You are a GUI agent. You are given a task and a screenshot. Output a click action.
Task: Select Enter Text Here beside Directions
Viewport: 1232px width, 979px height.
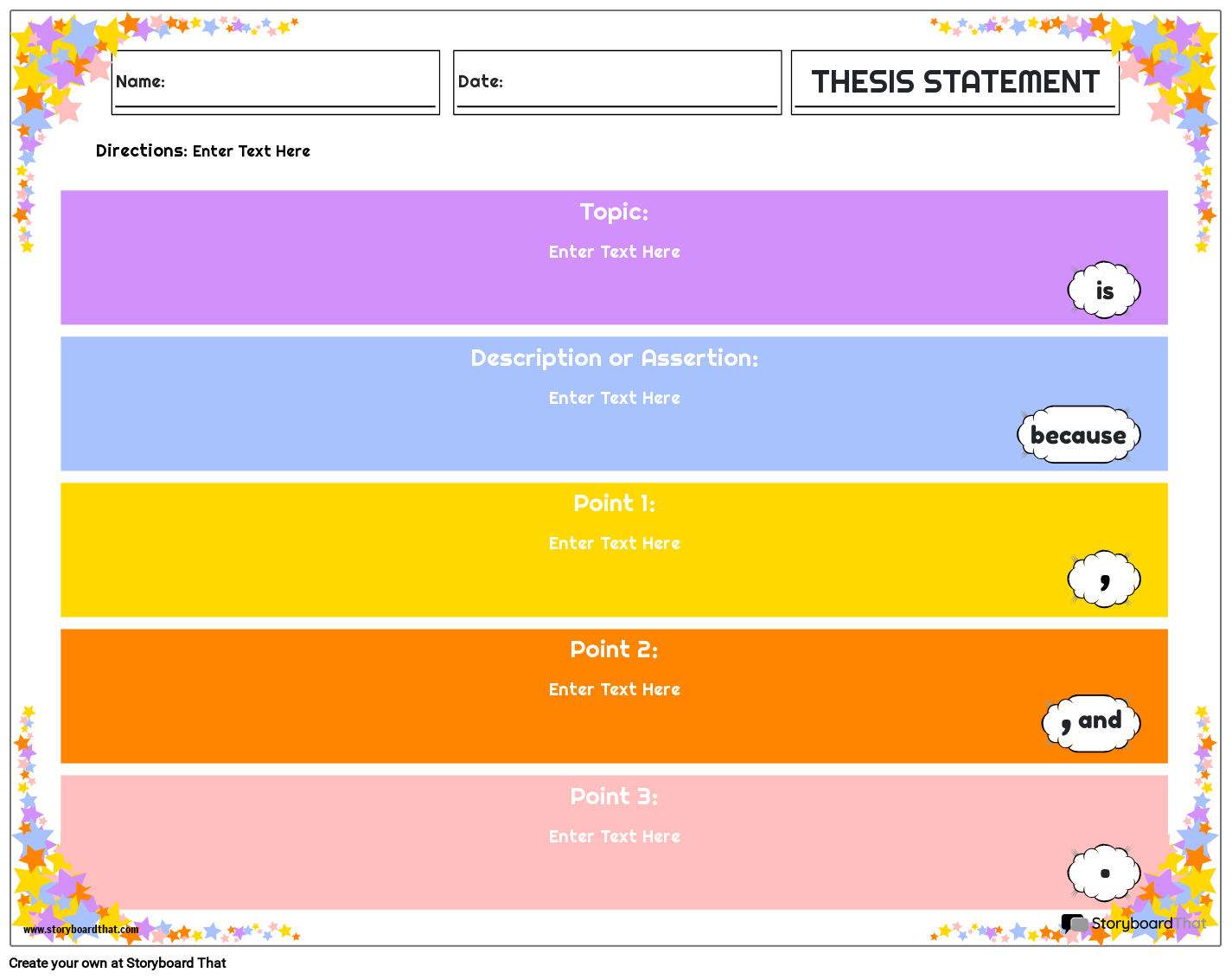(x=251, y=150)
